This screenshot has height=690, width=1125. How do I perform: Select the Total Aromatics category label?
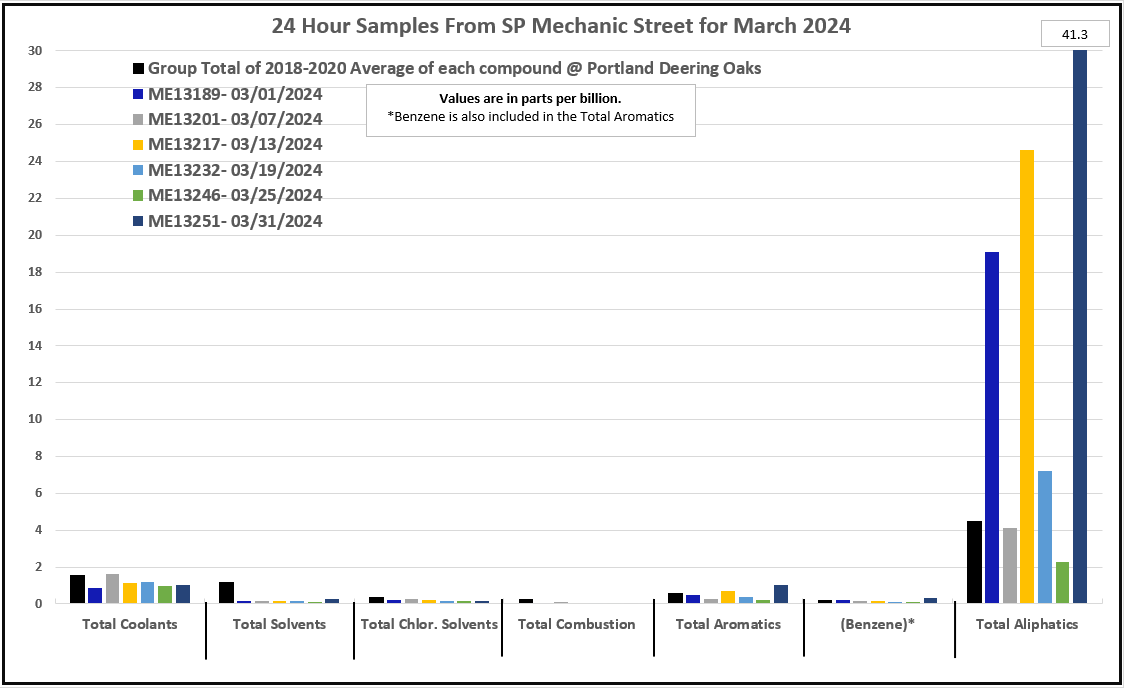point(728,625)
